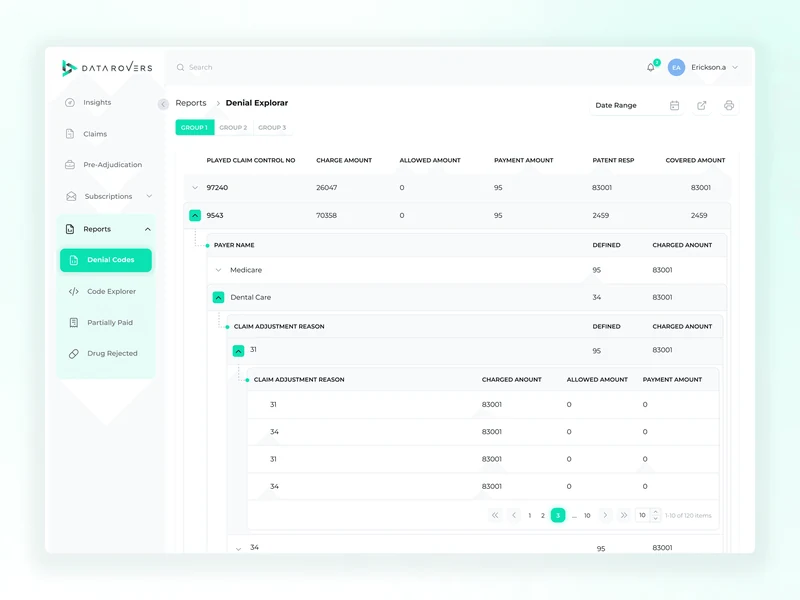Go to page 1
This screenshot has height=600, width=800.
[530, 515]
